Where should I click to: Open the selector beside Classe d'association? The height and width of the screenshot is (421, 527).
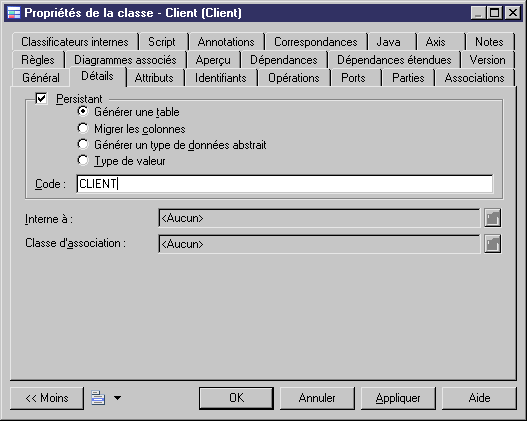492,244
